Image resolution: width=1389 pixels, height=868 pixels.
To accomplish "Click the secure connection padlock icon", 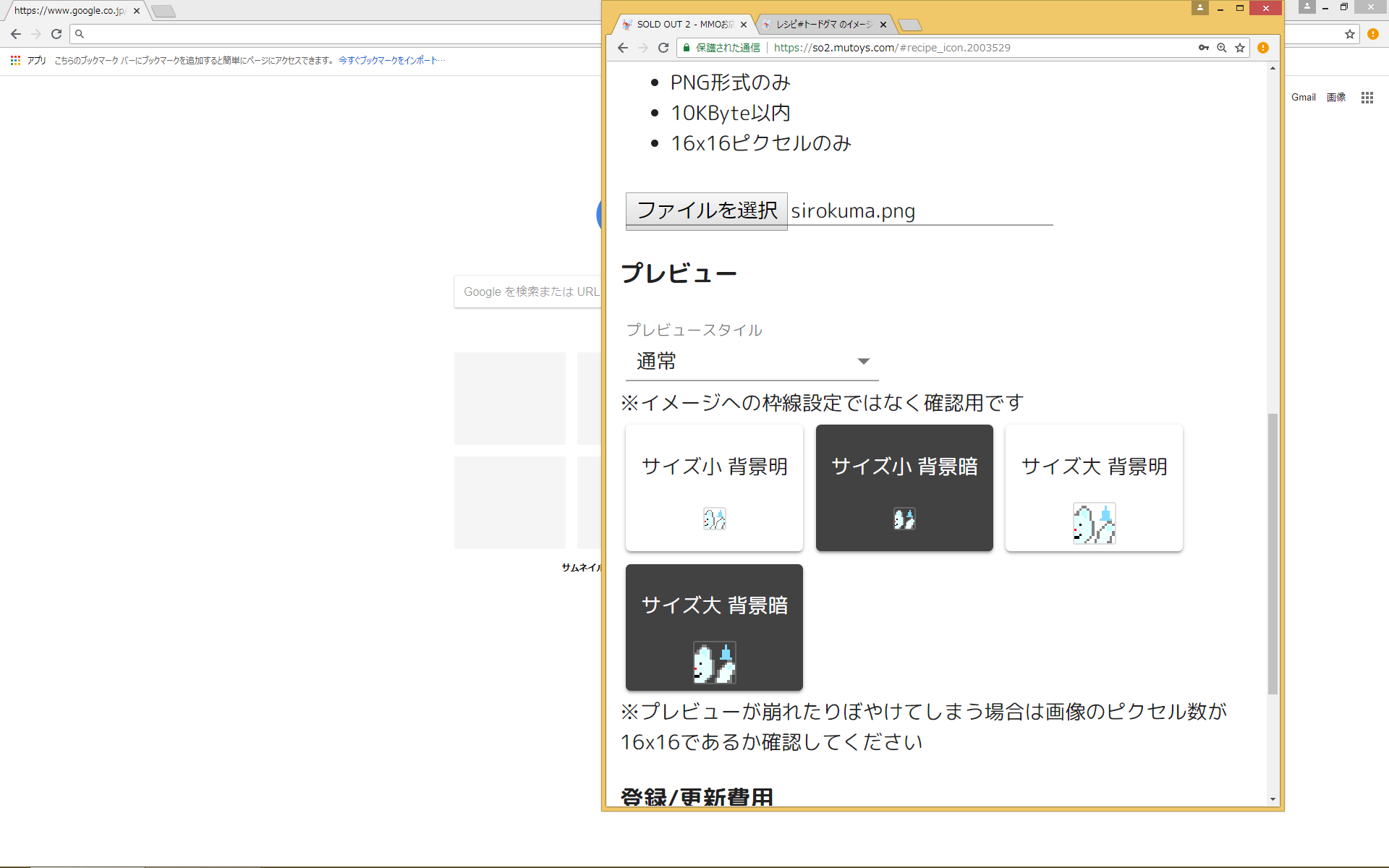I will (x=686, y=48).
